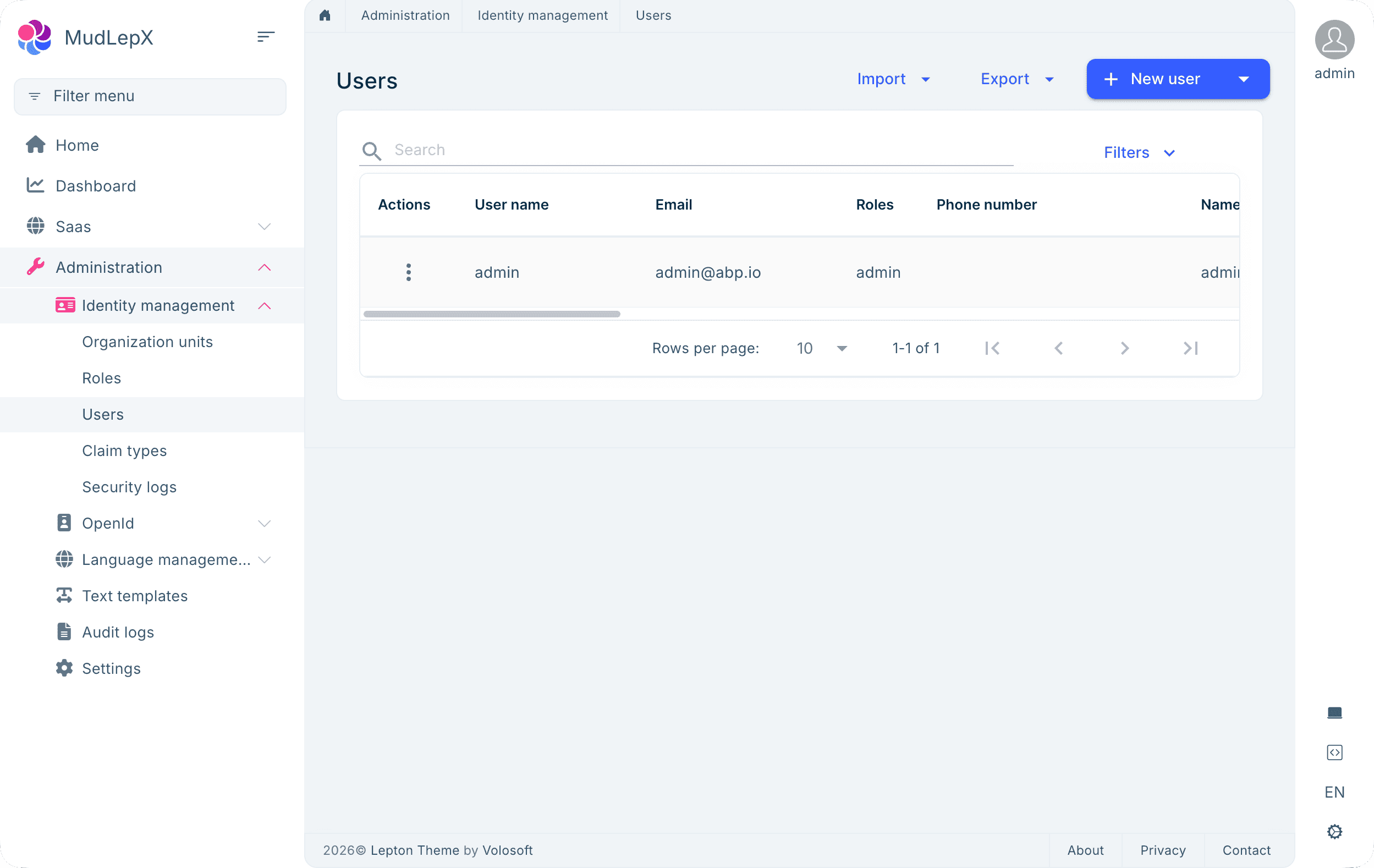Click the Roles column header
The width and height of the screenshot is (1374, 868).
coord(875,204)
